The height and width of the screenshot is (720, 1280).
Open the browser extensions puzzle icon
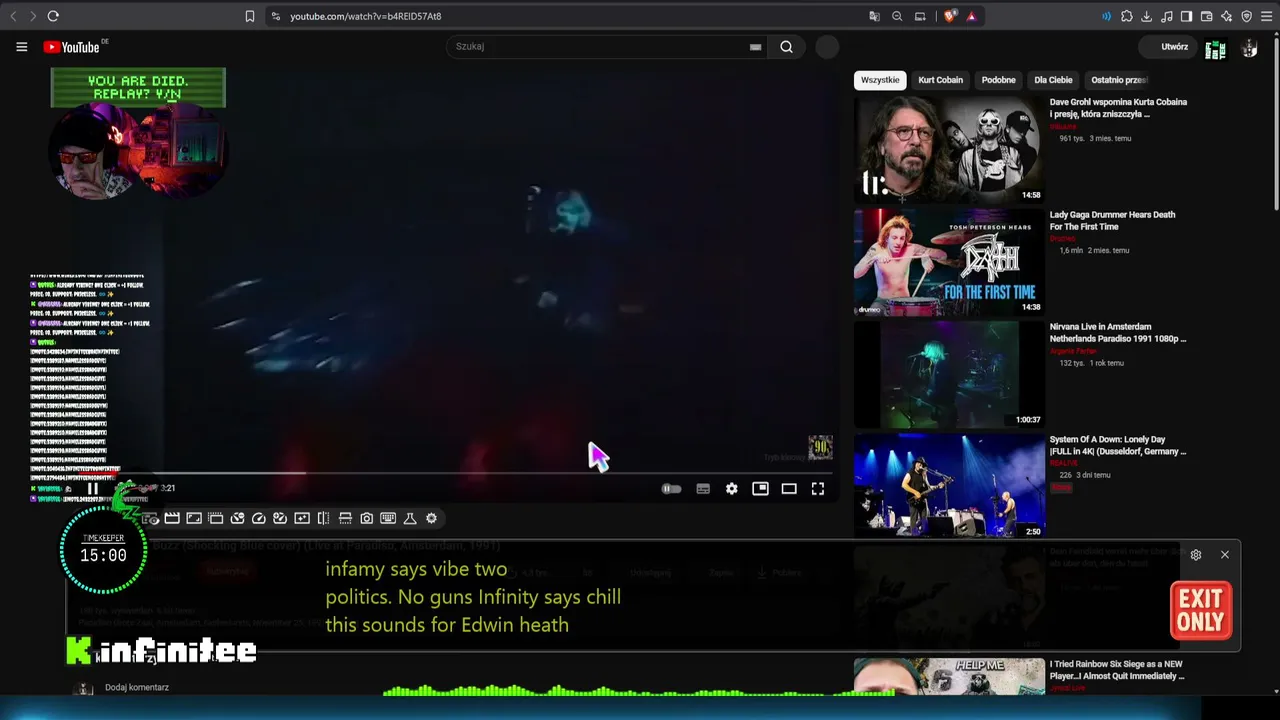(x=1127, y=16)
